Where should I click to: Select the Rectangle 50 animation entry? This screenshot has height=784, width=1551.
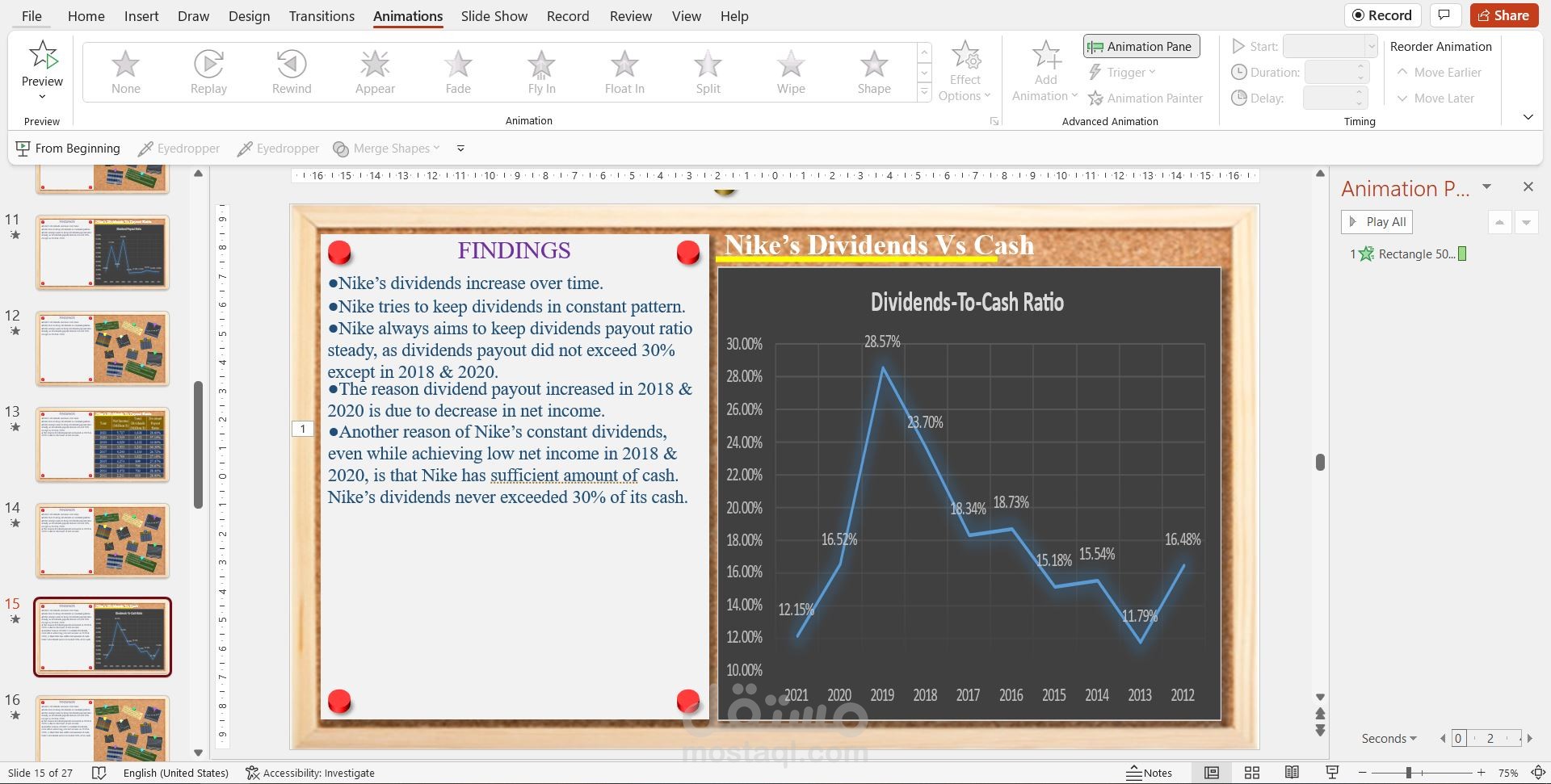point(1407,254)
